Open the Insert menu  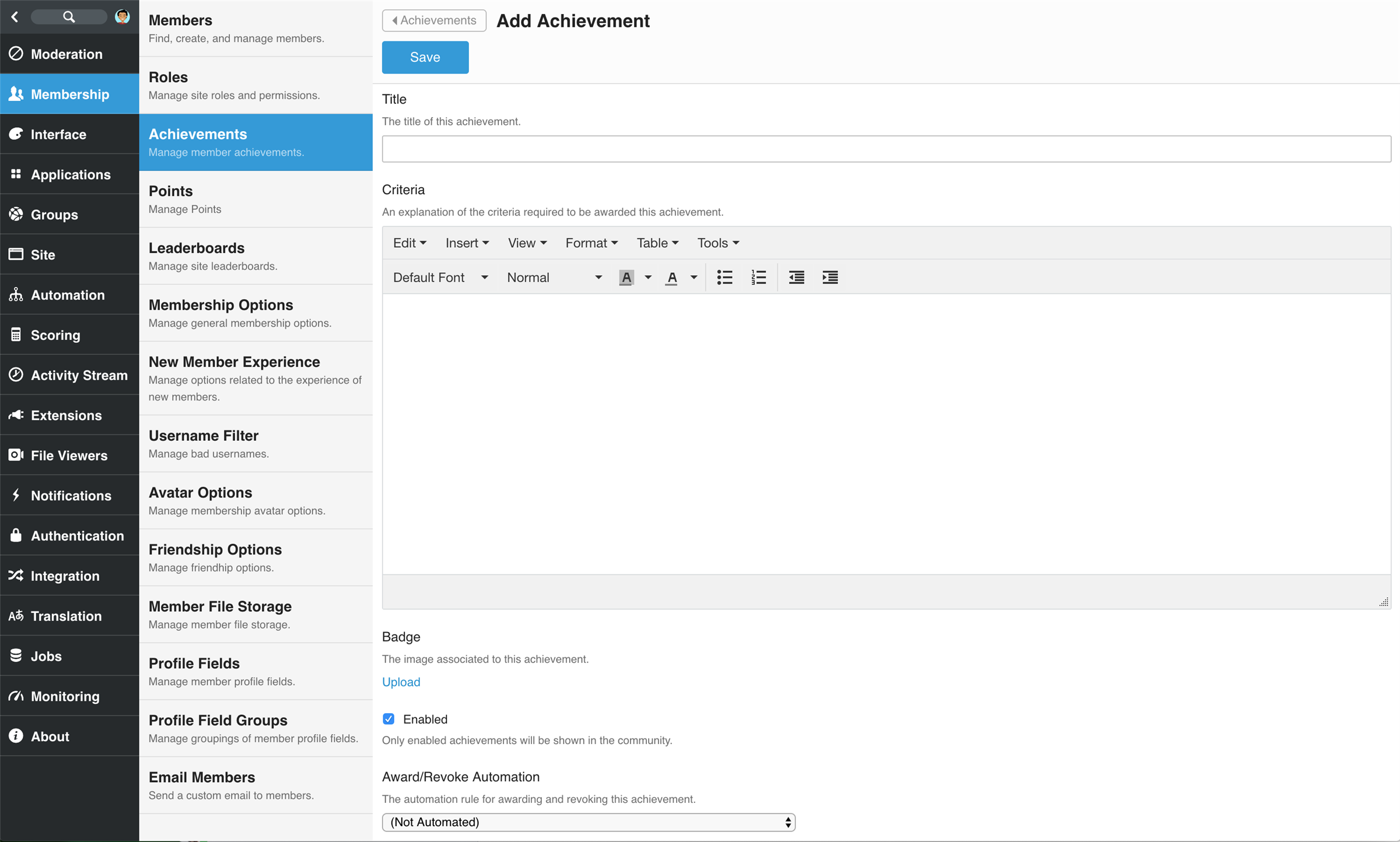[x=467, y=243]
